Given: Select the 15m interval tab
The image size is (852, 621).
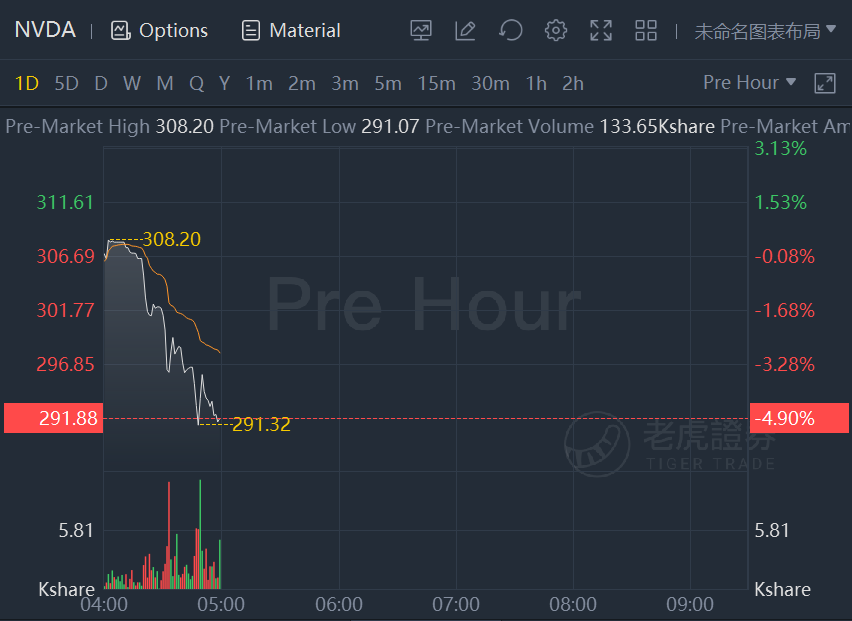Looking at the screenshot, I should (436, 84).
